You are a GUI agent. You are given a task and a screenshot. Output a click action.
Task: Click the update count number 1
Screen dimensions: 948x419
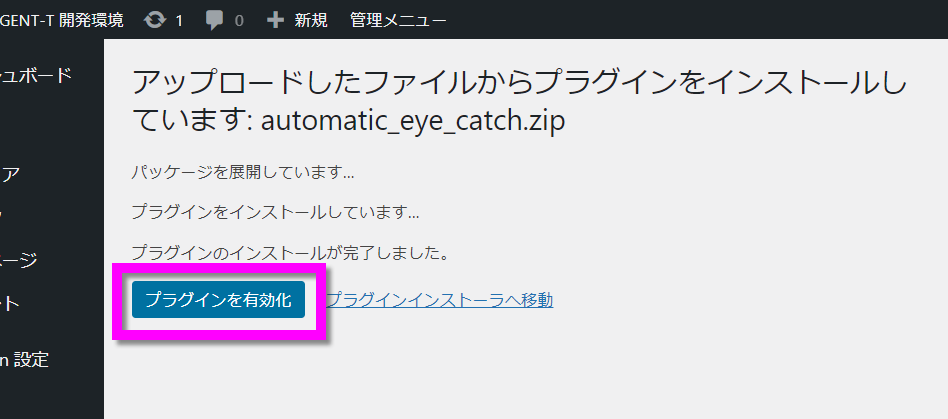(179, 20)
